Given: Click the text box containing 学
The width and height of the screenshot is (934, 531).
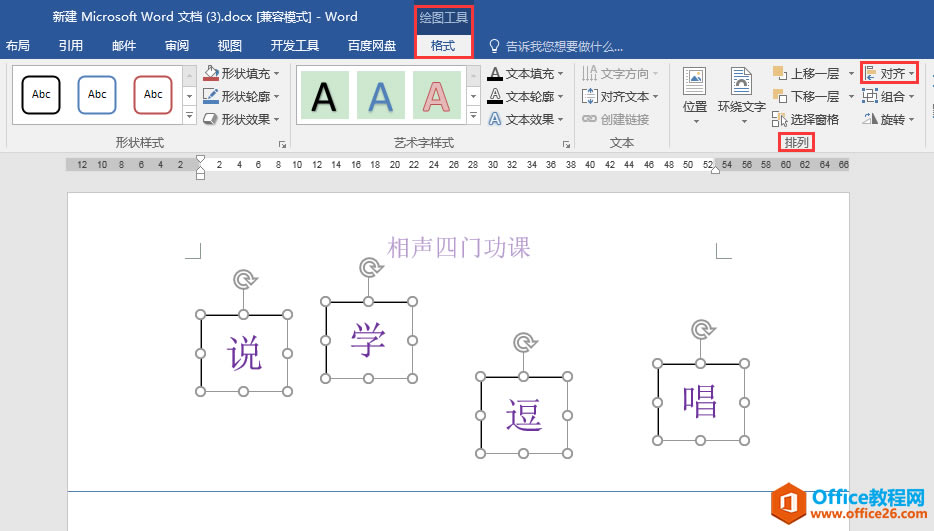Looking at the screenshot, I should [x=369, y=340].
